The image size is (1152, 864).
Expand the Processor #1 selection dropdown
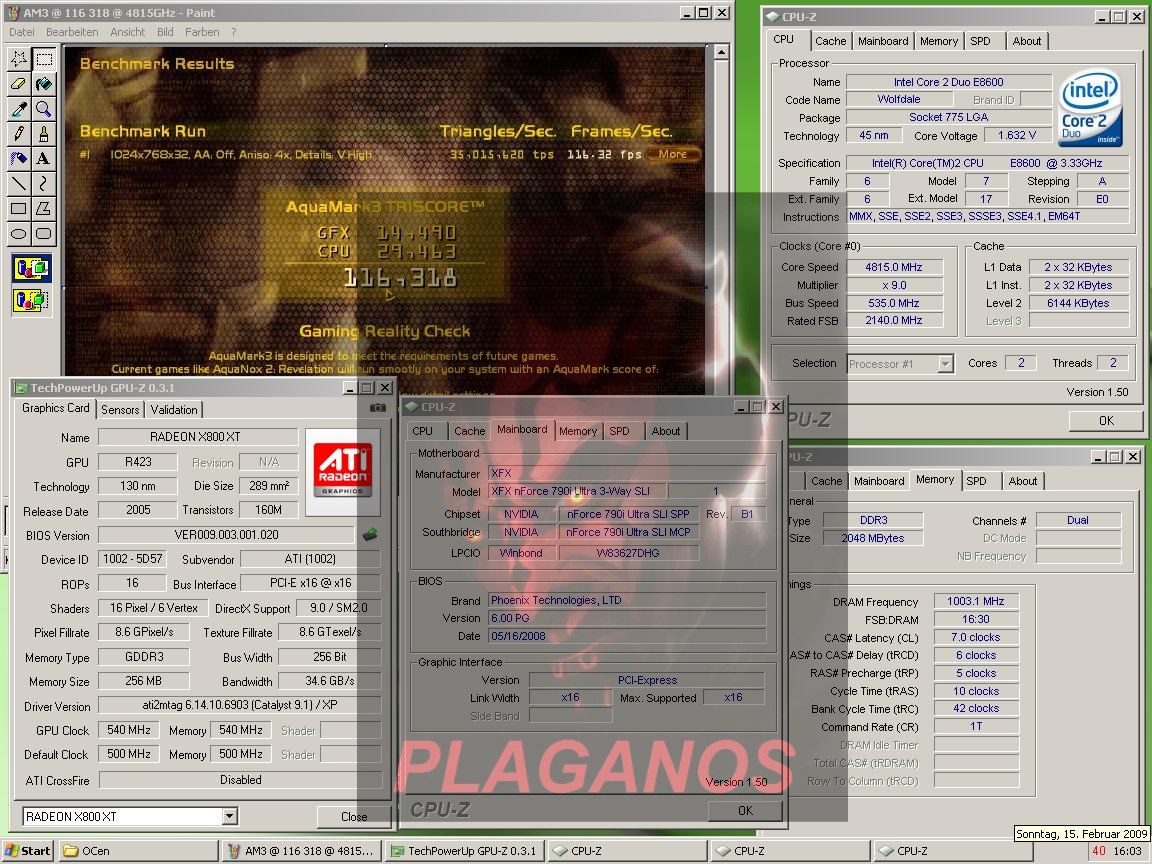[x=946, y=364]
